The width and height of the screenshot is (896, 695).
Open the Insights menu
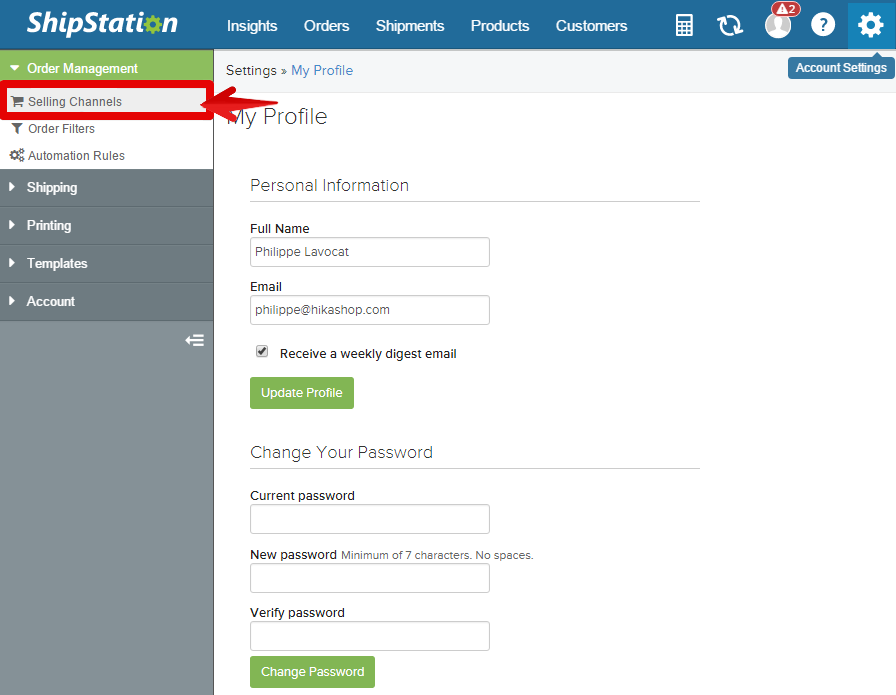point(252,26)
